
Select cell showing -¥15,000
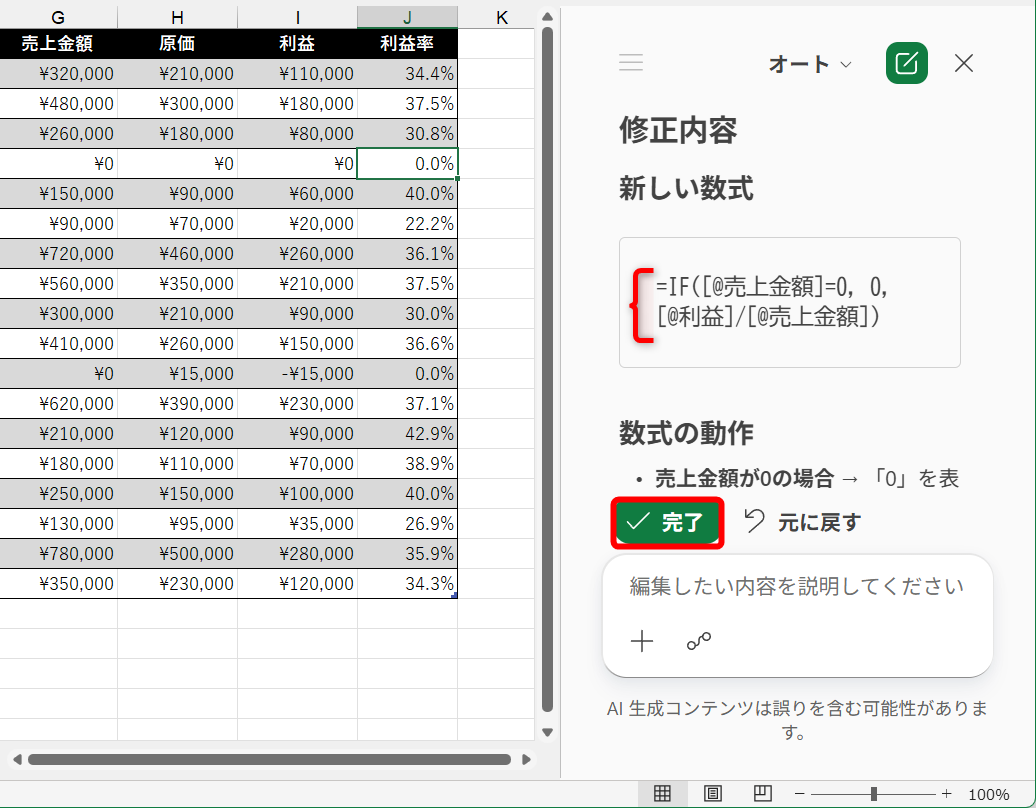(x=297, y=373)
